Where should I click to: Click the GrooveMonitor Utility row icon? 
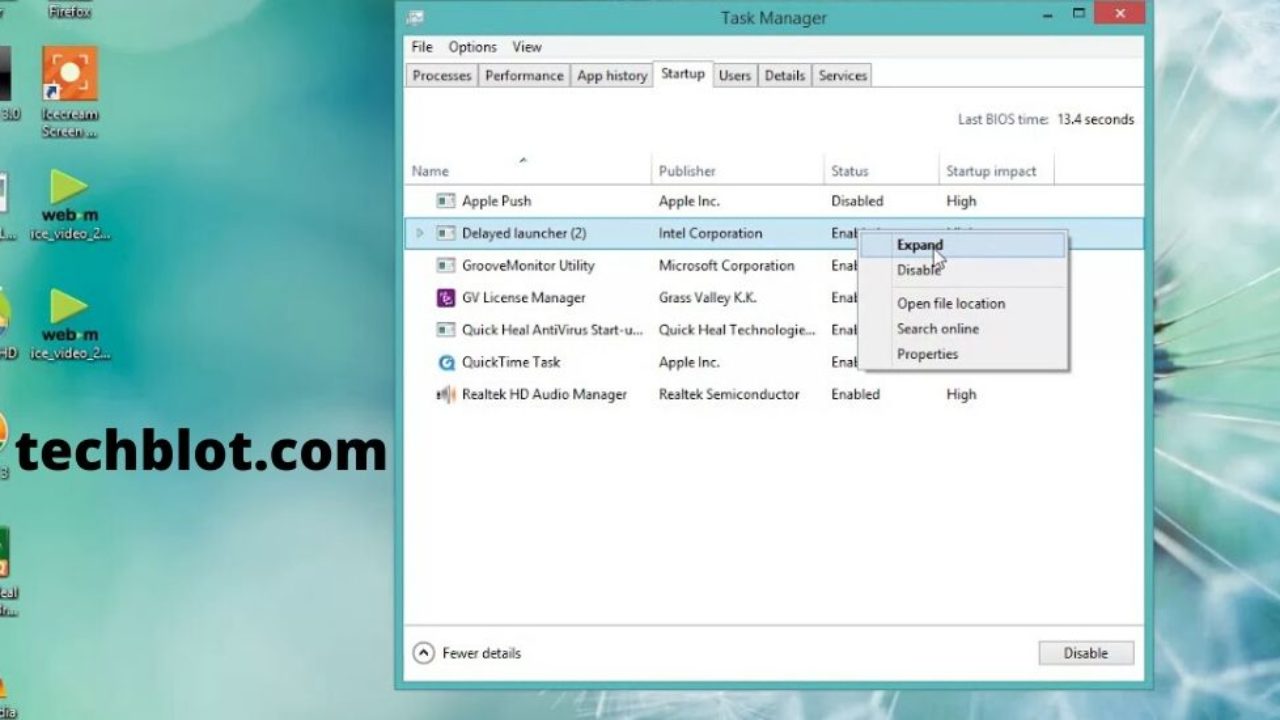[446, 265]
